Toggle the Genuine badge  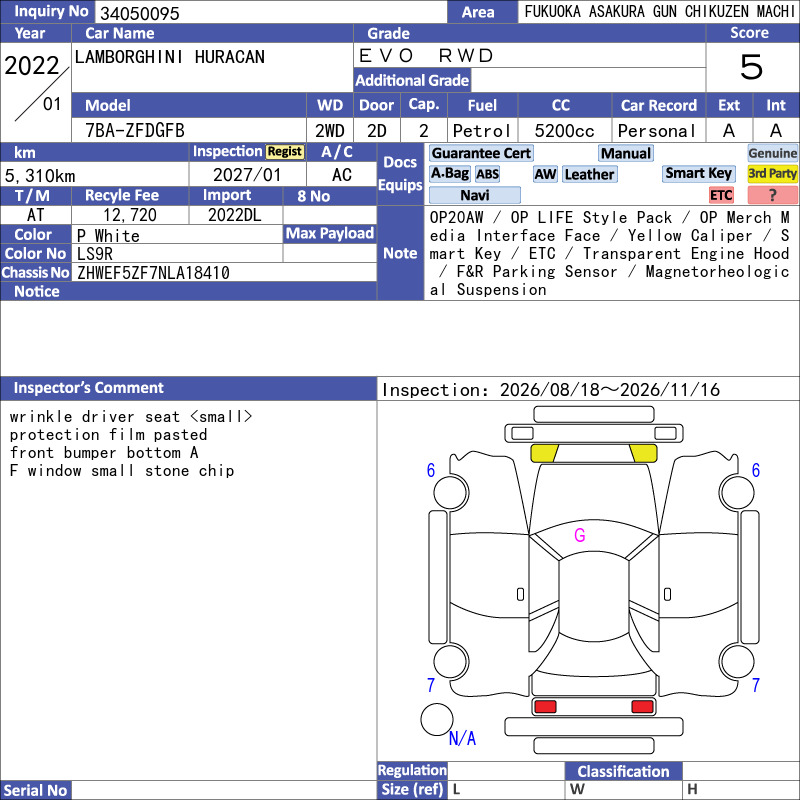pos(772,153)
